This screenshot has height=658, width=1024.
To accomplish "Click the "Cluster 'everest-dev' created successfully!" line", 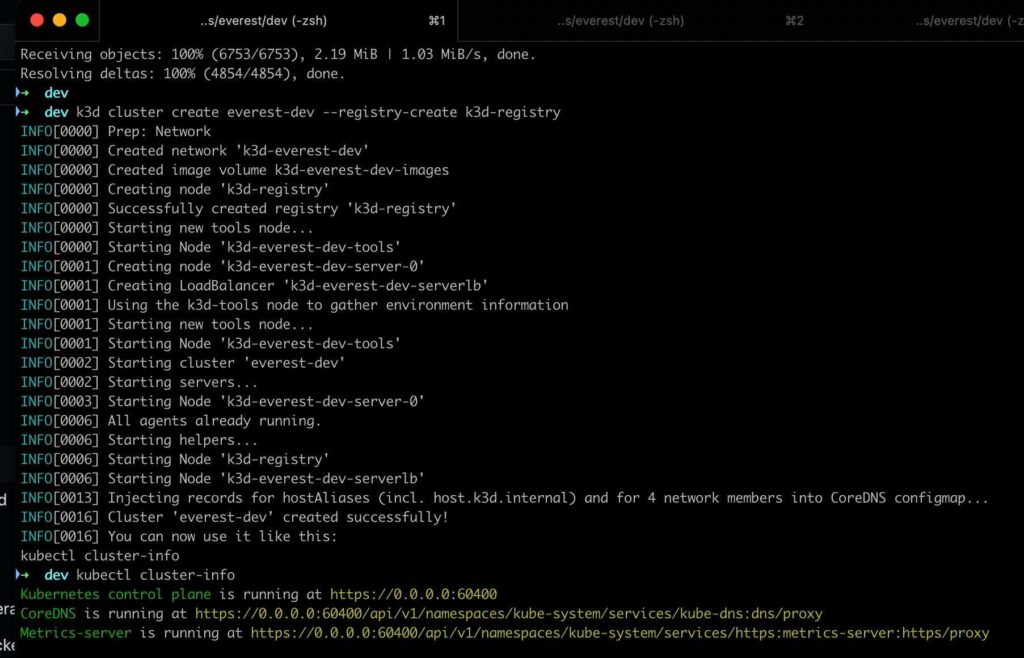I will (278, 517).
